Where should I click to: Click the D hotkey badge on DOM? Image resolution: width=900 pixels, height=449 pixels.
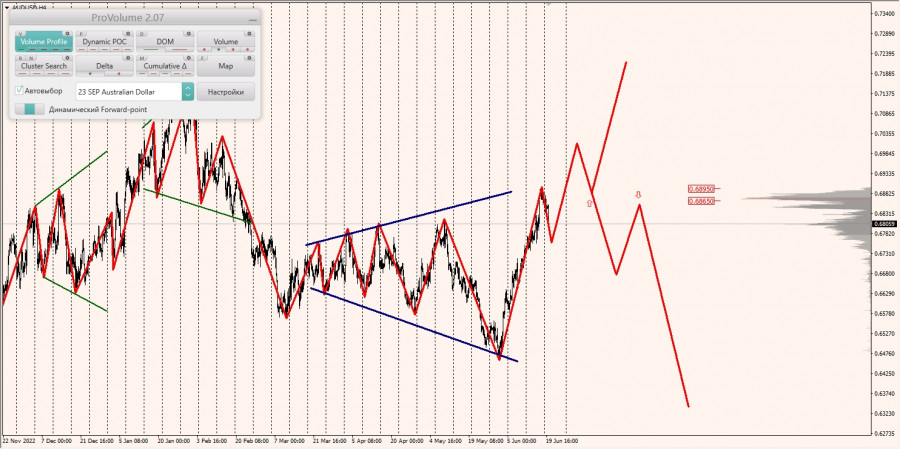142,34
